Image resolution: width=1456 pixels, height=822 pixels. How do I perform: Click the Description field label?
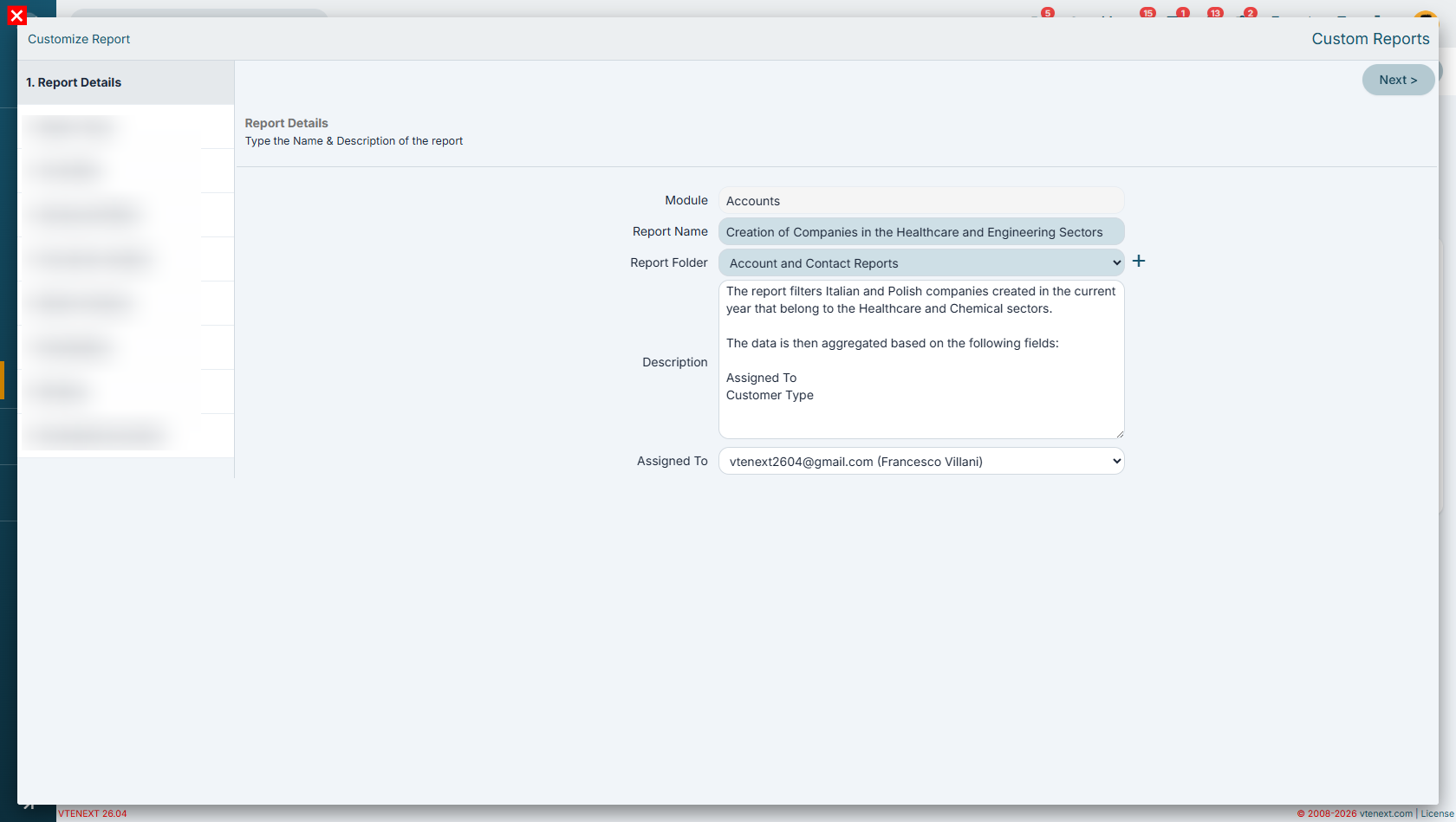tap(675, 362)
